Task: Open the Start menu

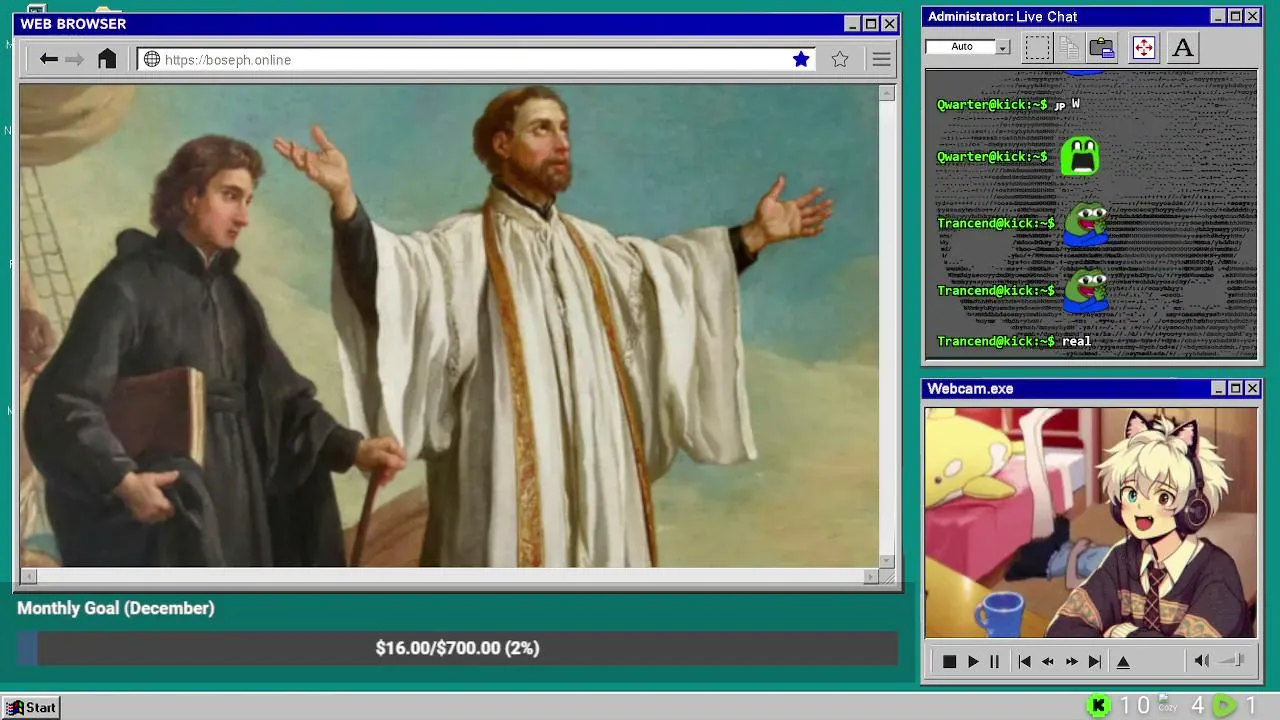Action: [31, 707]
